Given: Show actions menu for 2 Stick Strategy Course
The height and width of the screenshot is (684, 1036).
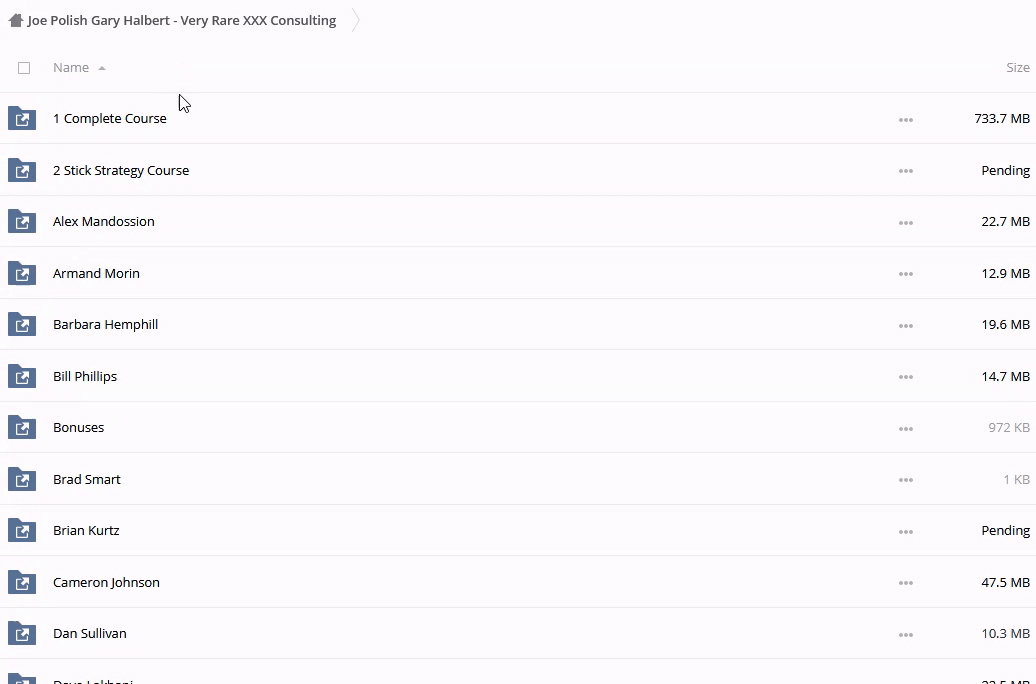Looking at the screenshot, I should coord(905,171).
